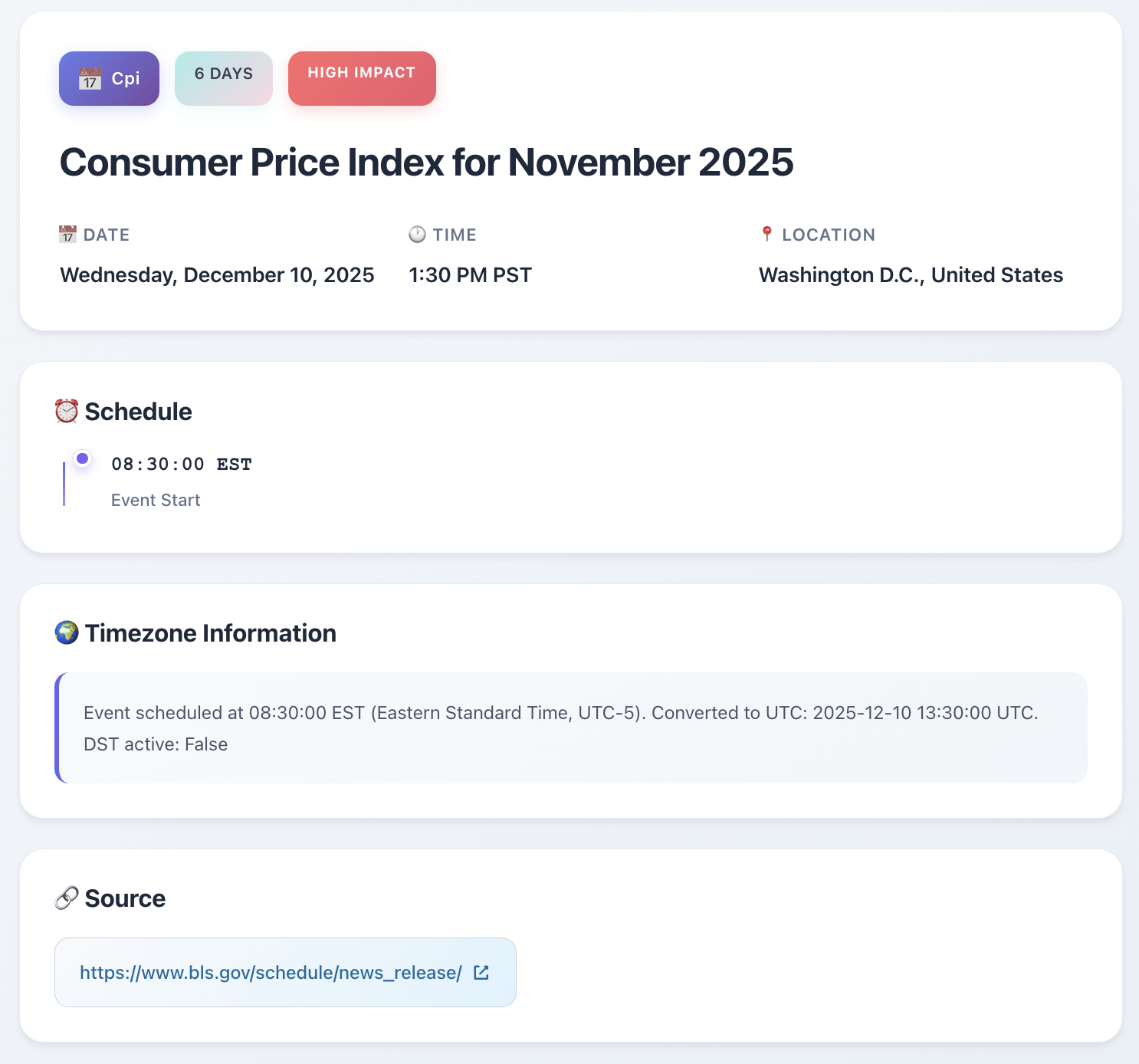Viewport: 1139px width, 1064px height.
Task: Click the HIGH IMPACT button
Action: 361,77
